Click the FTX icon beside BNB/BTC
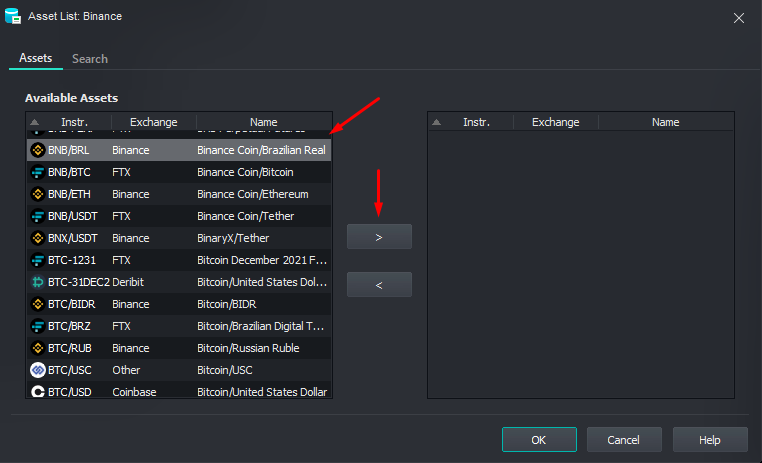The height and width of the screenshot is (463, 762). coord(37,172)
